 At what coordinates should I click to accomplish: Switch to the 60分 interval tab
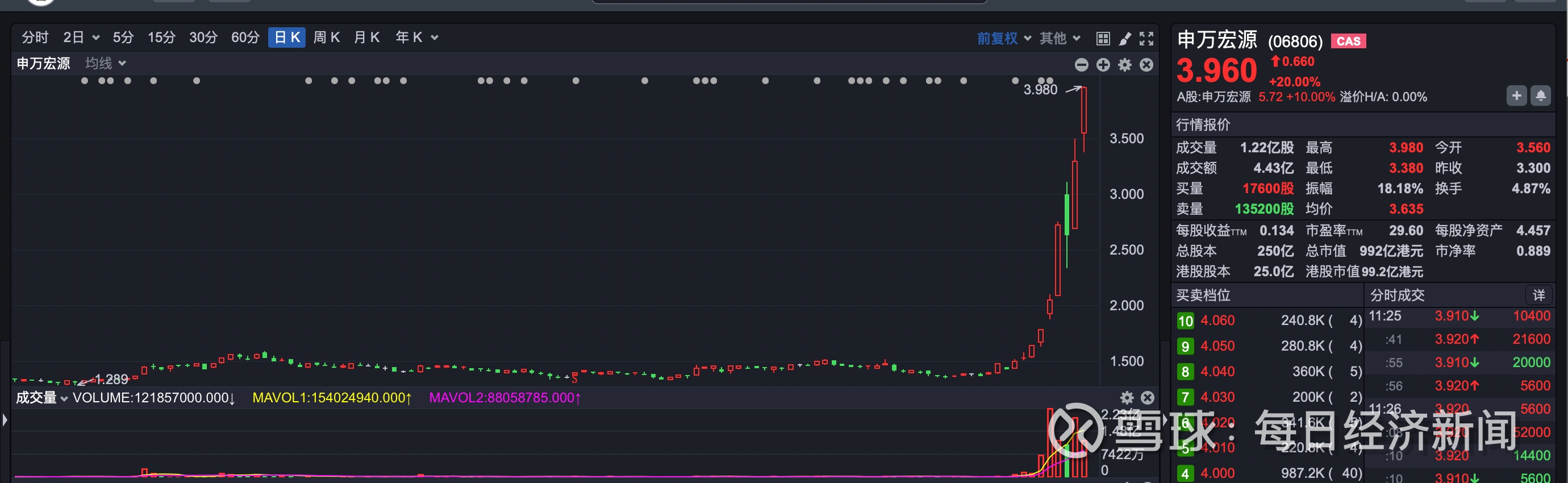pos(245,38)
